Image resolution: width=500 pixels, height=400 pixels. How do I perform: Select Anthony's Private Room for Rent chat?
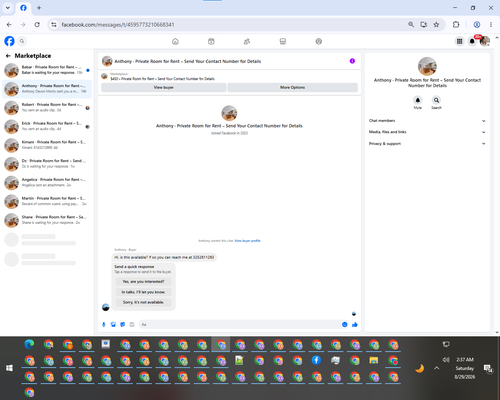[x=47, y=89]
